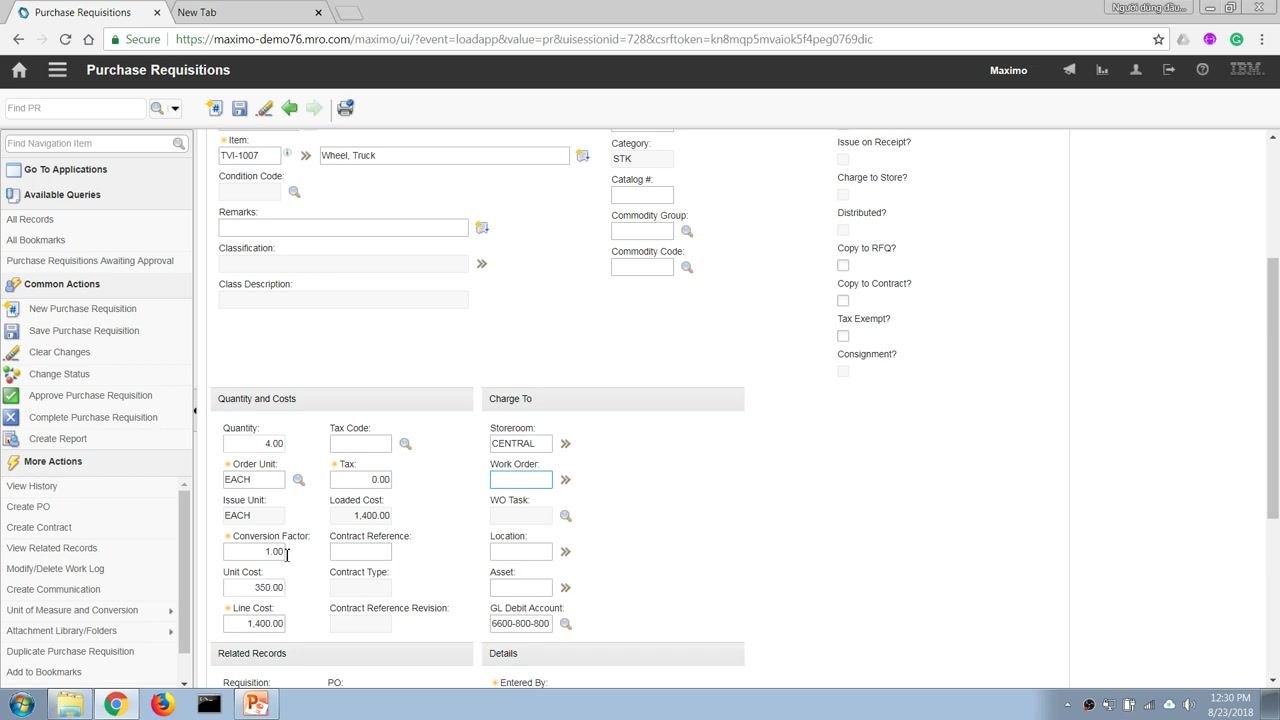
Task: Click Commodity Group lookup magnifier
Action: [687, 231]
